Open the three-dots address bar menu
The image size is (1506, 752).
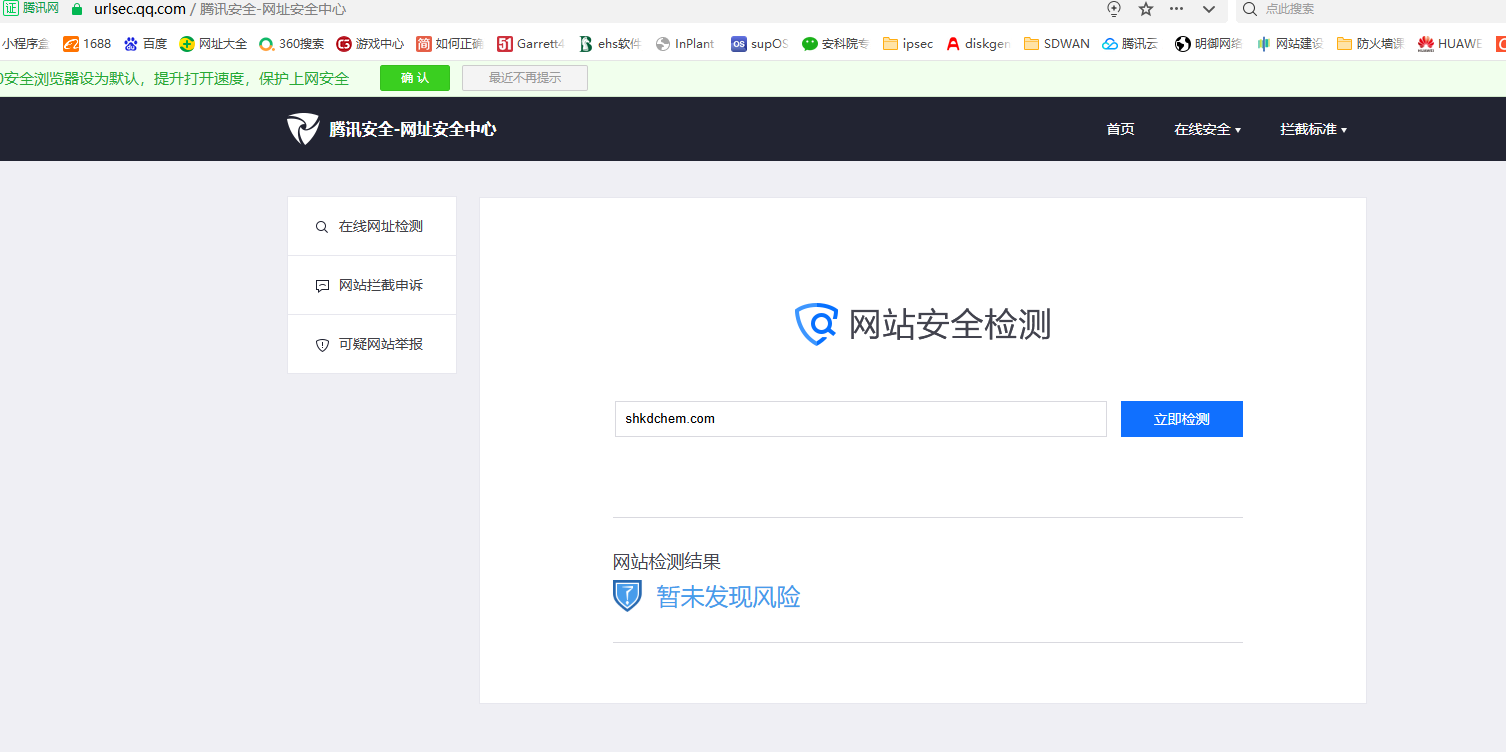click(x=1177, y=9)
